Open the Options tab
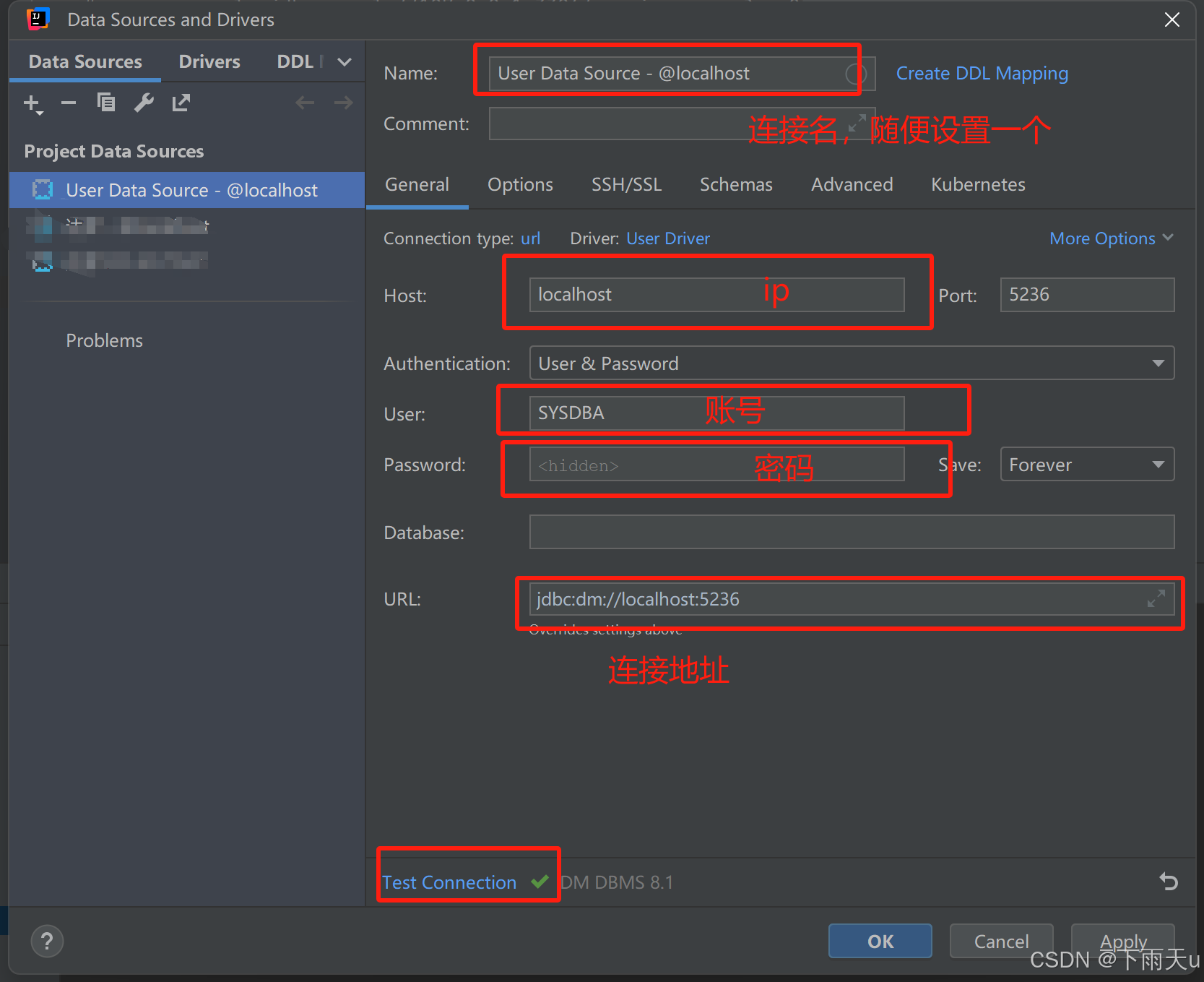The height and width of the screenshot is (982, 1204). click(x=520, y=185)
